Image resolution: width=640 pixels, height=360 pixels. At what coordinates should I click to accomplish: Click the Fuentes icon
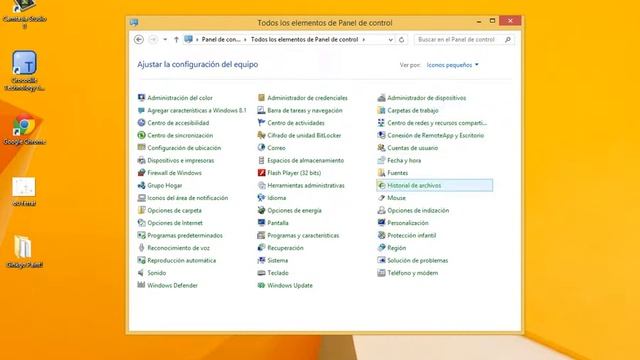[x=381, y=173]
